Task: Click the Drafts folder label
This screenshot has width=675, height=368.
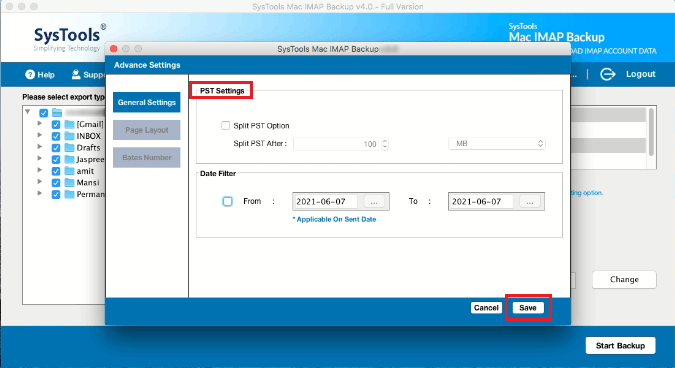Action: [88, 148]
